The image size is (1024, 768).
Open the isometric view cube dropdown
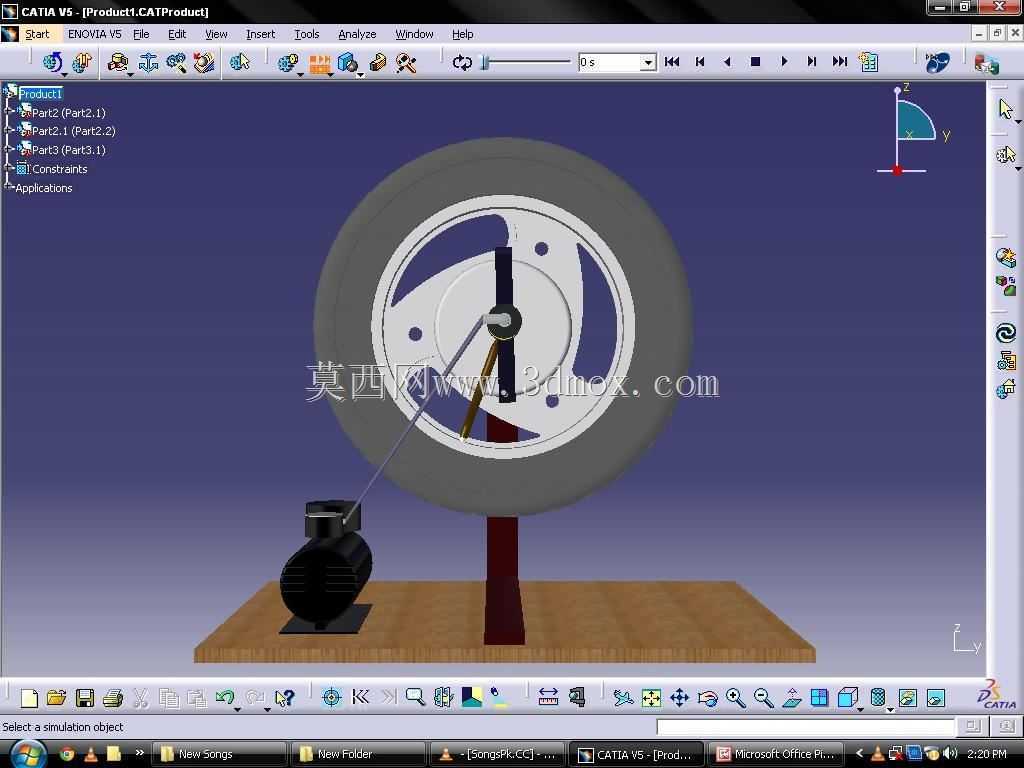[861, 709]
